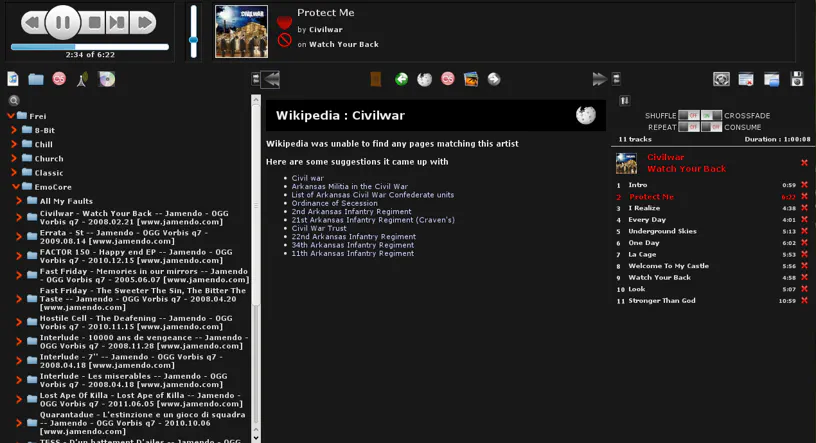Open the 'Civil war' suggestion link
Image resolution: width=816 pixels, height=443 pixels.
click(308, 178)
